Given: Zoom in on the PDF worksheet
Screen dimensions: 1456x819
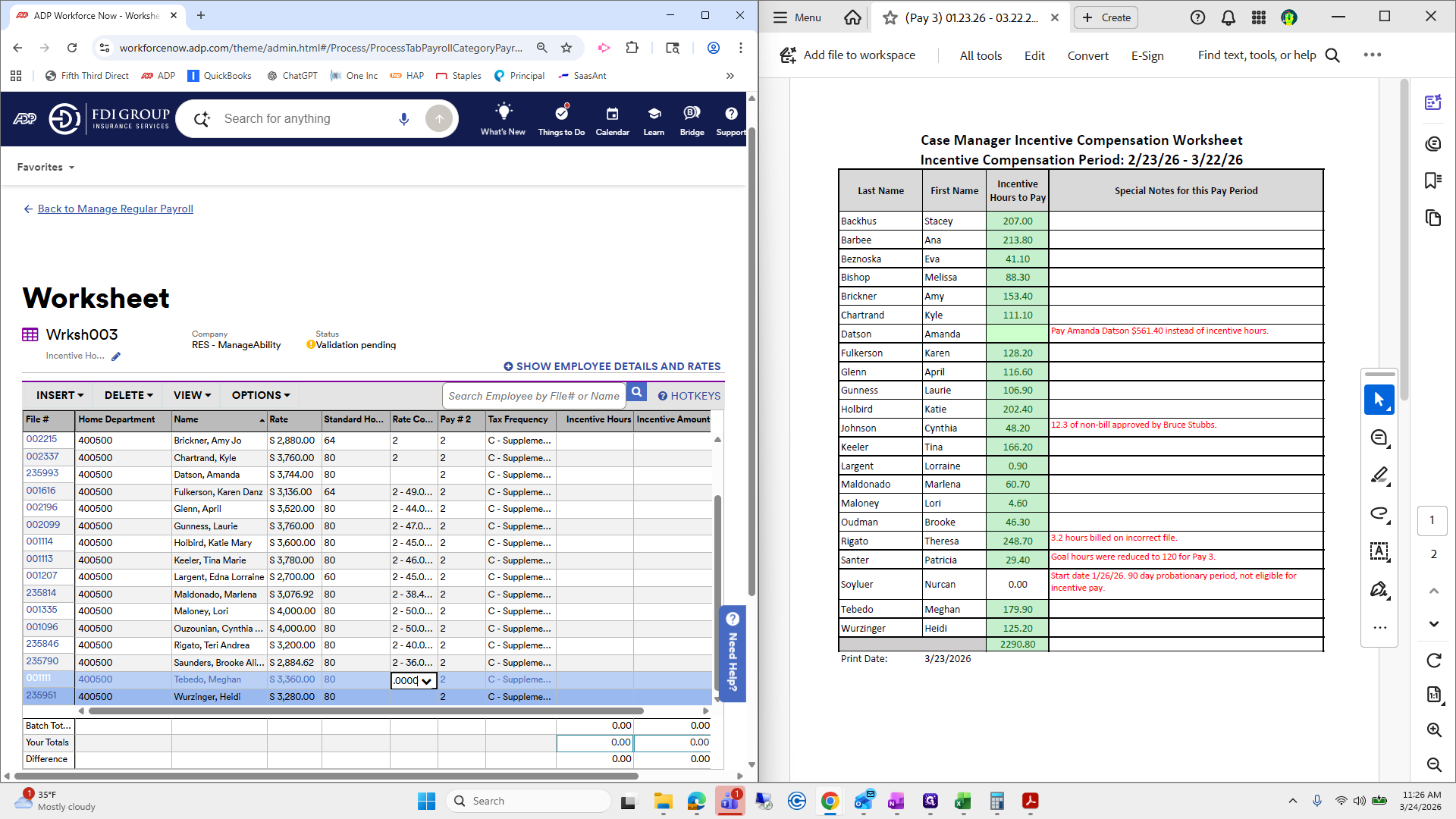Looking at the screenshot, I should point(1434,730).
